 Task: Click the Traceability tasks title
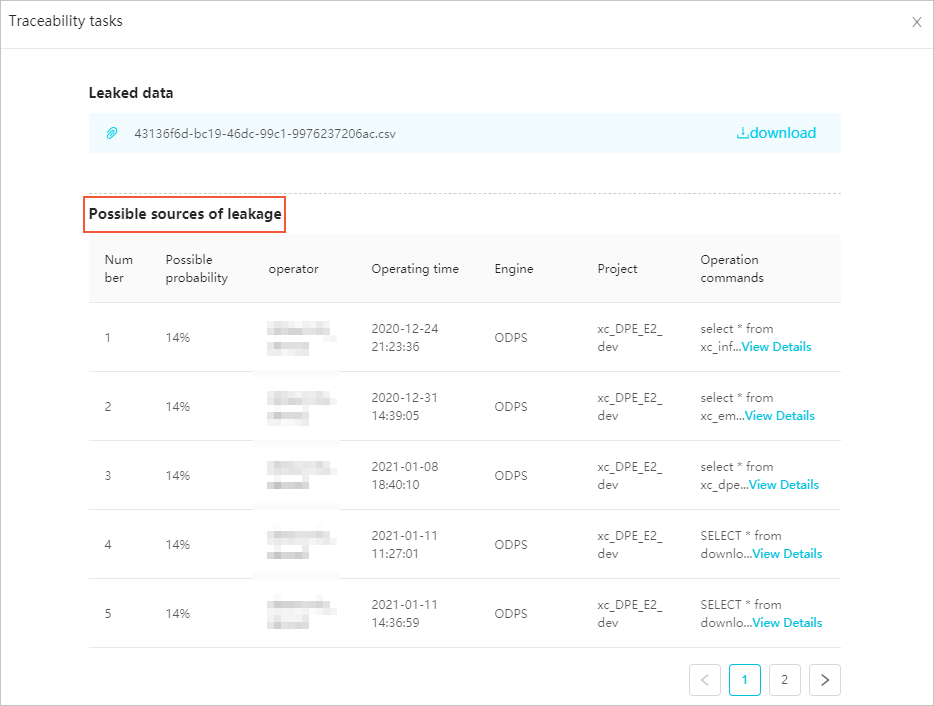tap(66, 21)
